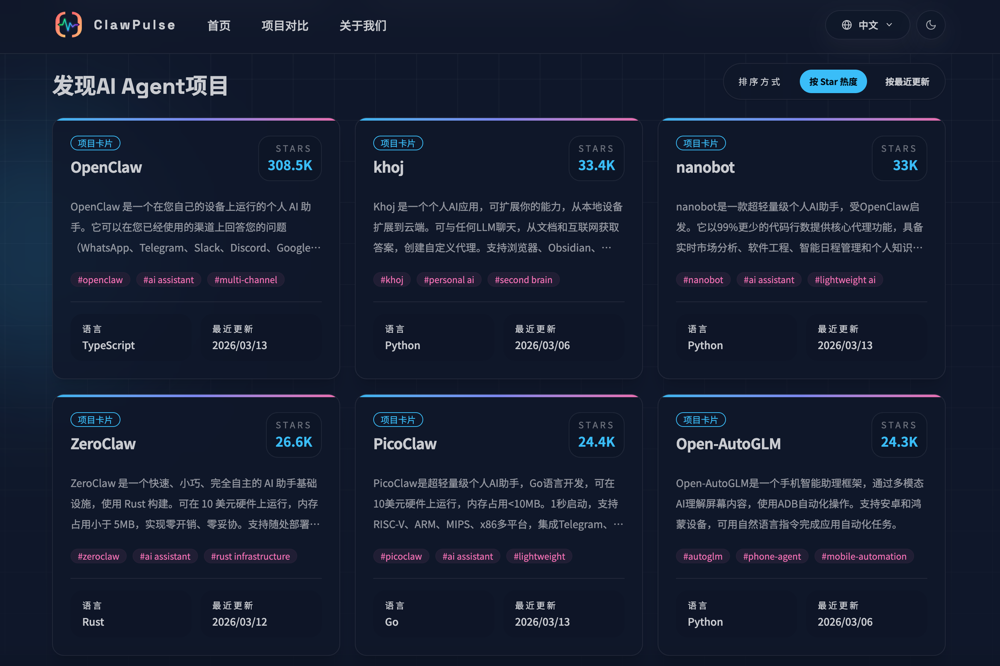Click the OpenClaw 308.5K stars badge
Viewport: 1000px width, 666px height.
[290, 158]
